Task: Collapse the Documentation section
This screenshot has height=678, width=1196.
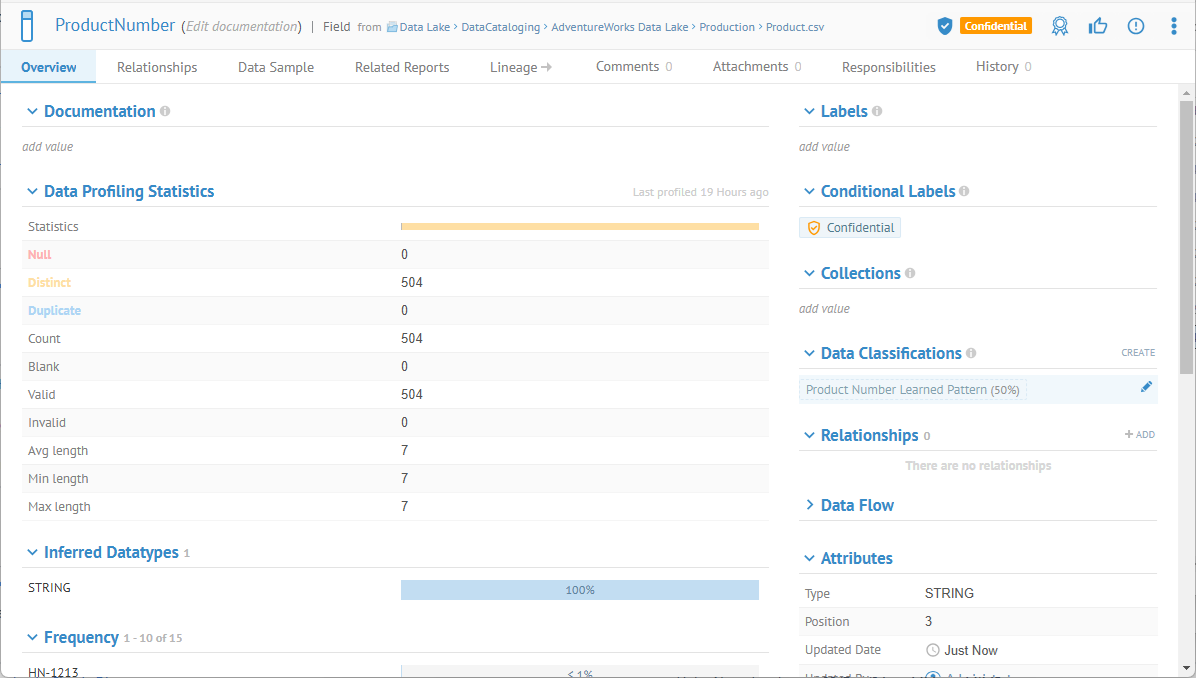Action: (x=32, y=112)
